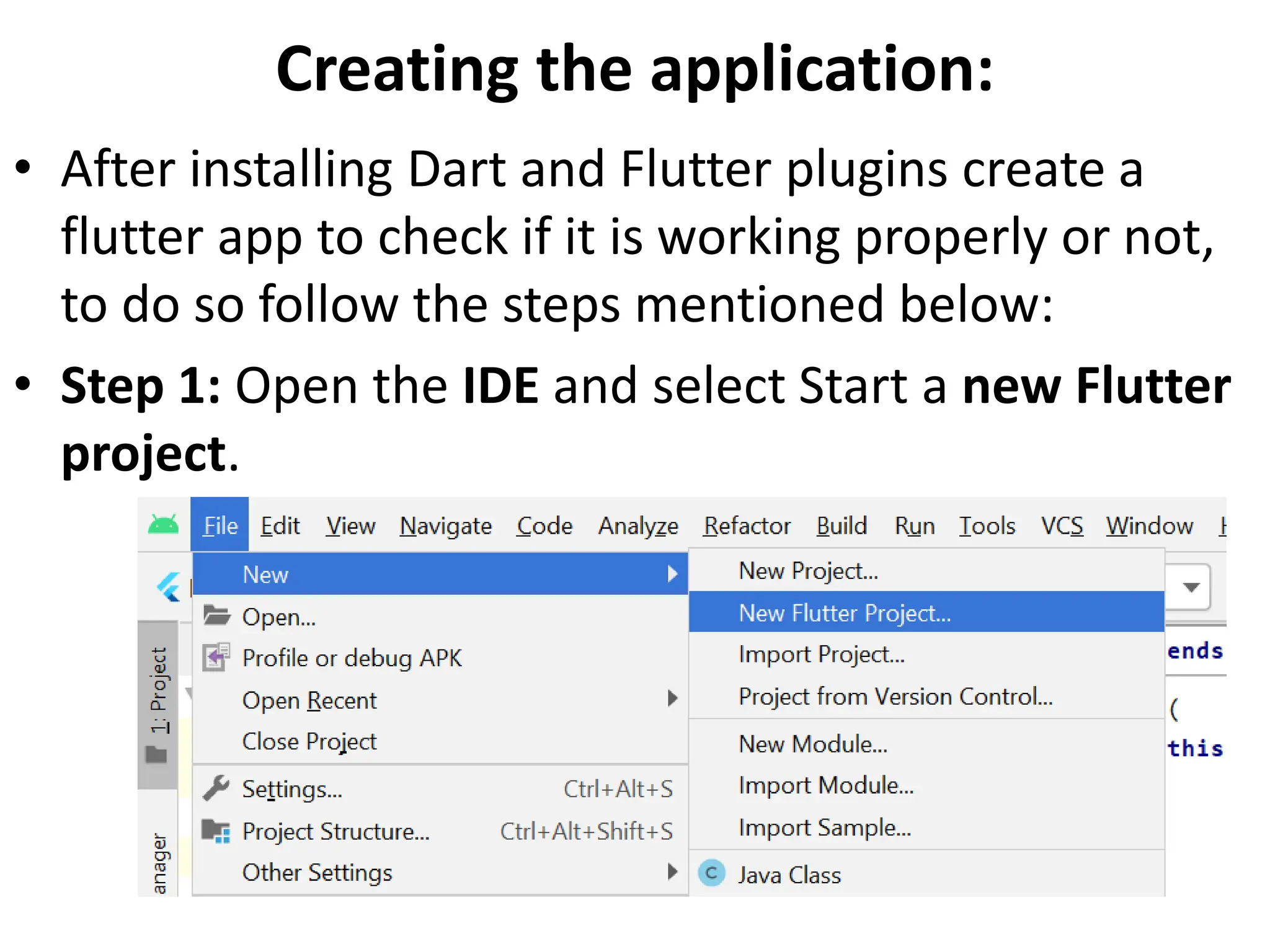Open the Run menu
The width and height of the screenshot is (1270, 952).
pyautogui.click(x=914, y=526)
